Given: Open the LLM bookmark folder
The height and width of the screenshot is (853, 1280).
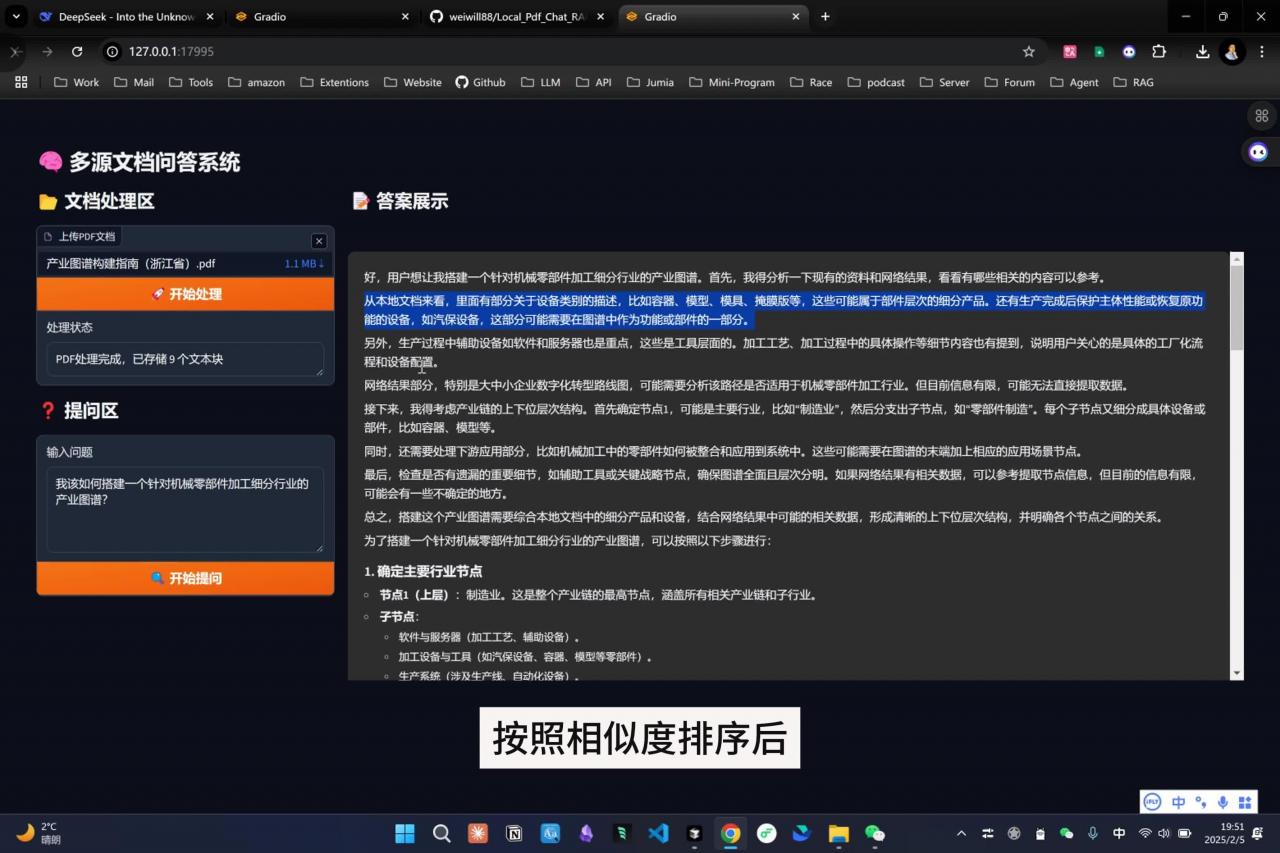Looking at the screenshot, I should (540, 82).
